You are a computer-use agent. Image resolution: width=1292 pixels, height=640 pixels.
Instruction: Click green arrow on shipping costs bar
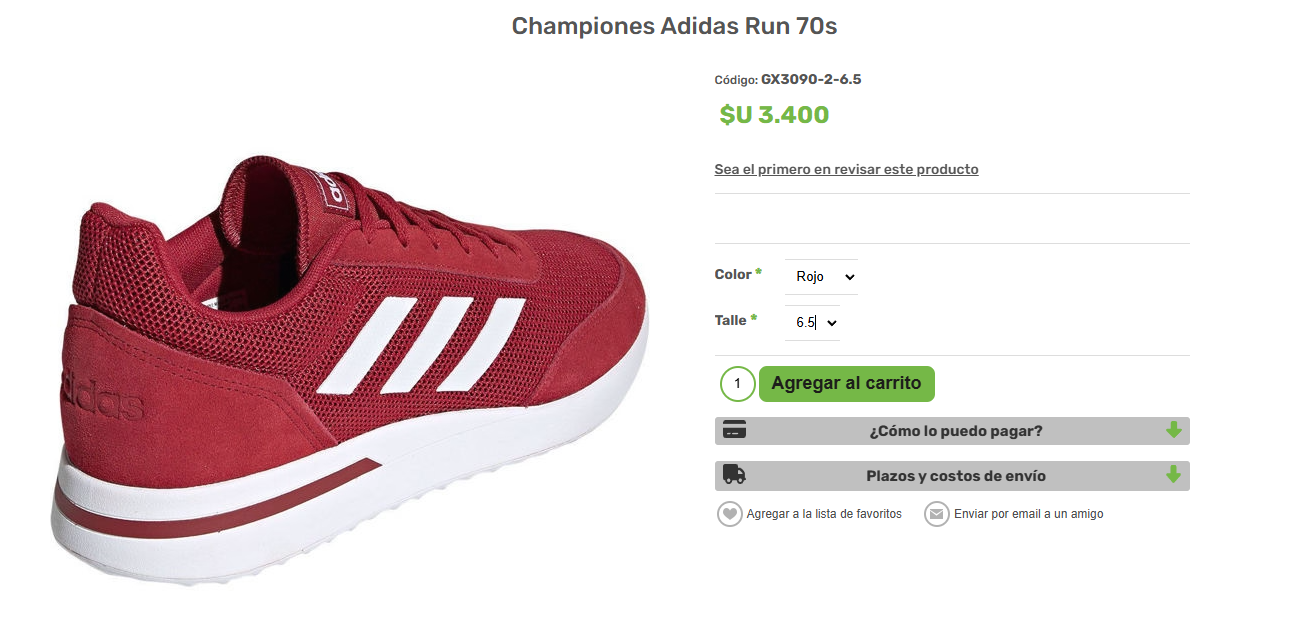(x=1173, y=475)
